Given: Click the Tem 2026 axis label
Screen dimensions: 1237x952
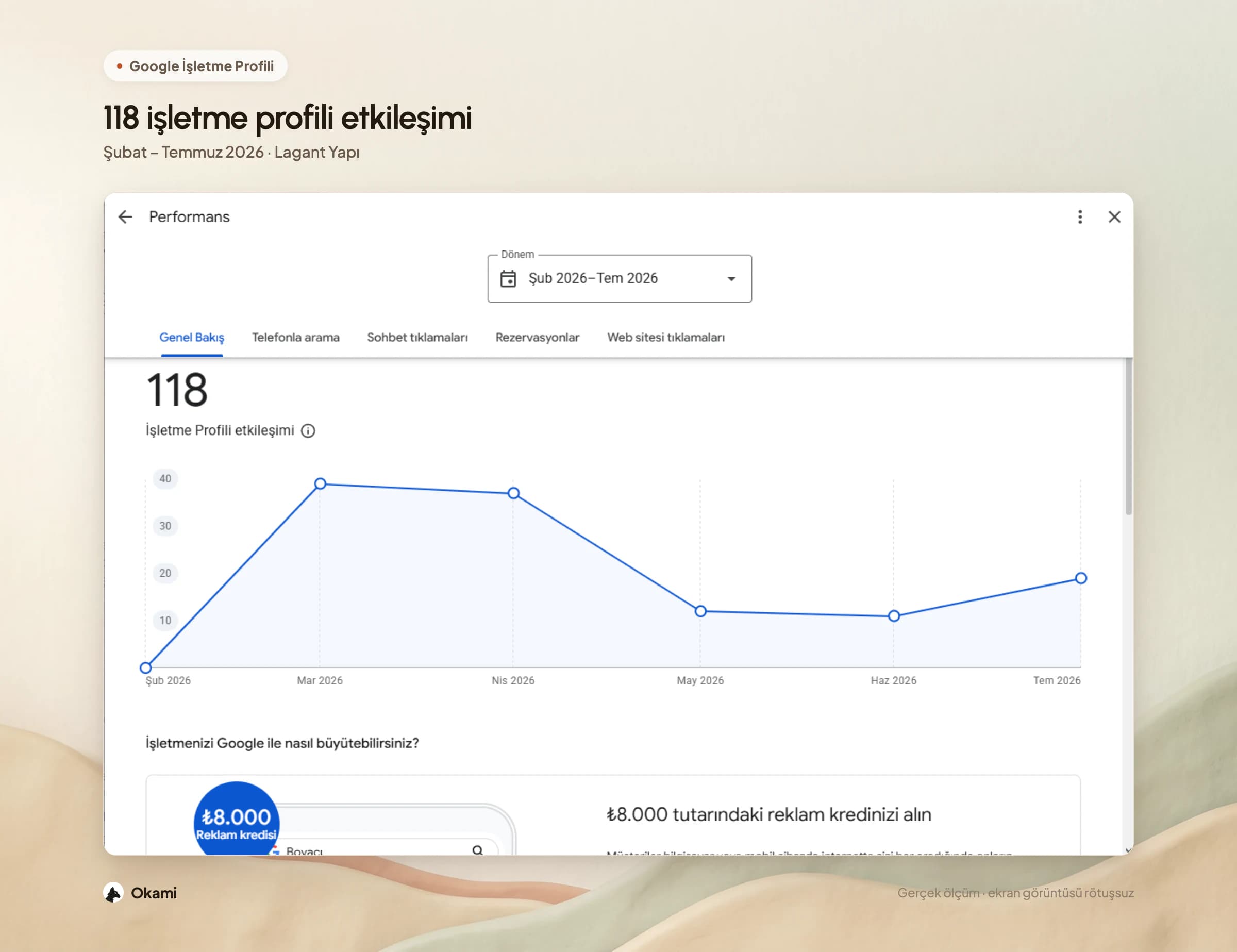Looking at the screenshot, I should [1057, 681].
